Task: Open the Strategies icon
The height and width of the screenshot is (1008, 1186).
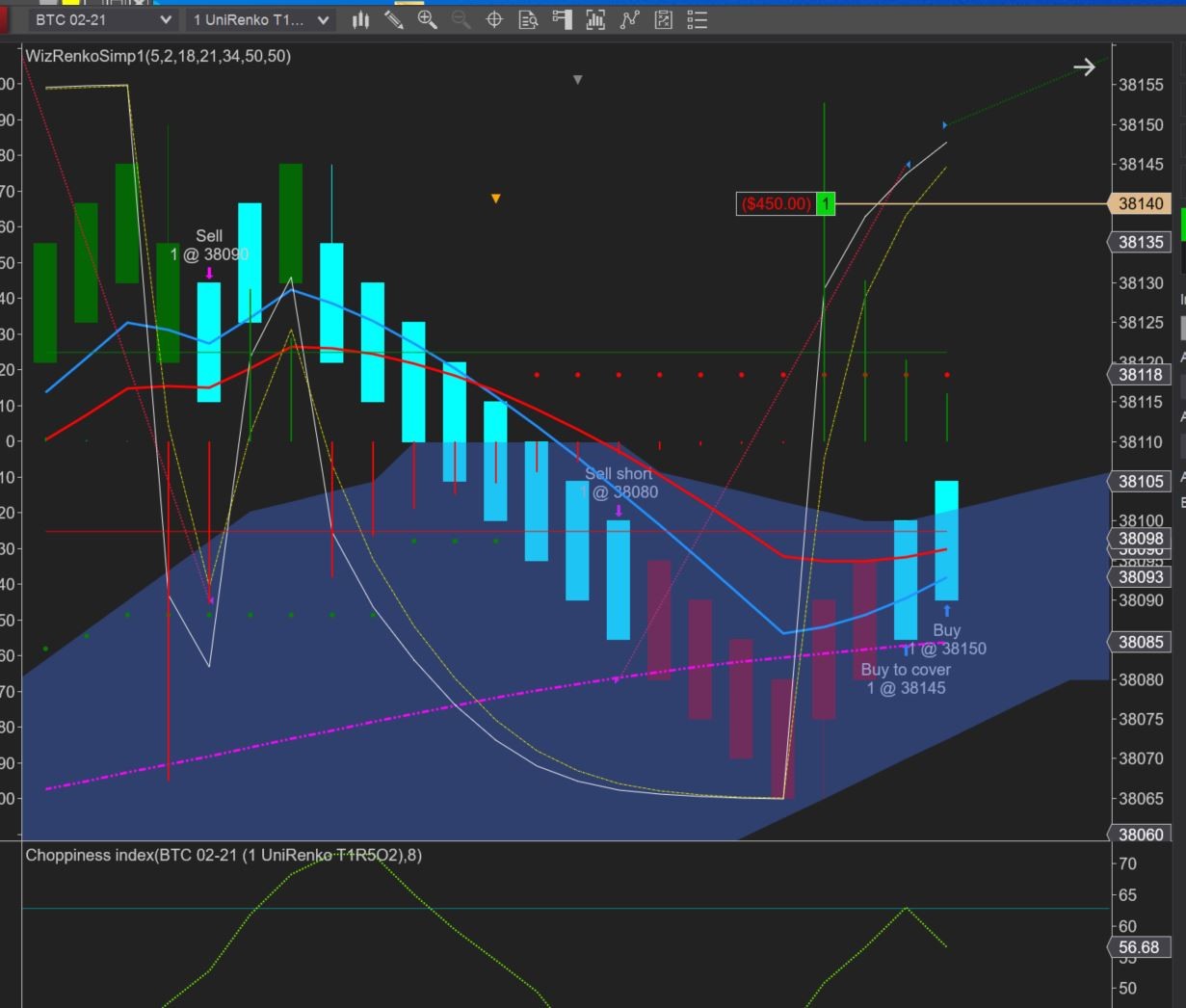Action: point(663,19)
